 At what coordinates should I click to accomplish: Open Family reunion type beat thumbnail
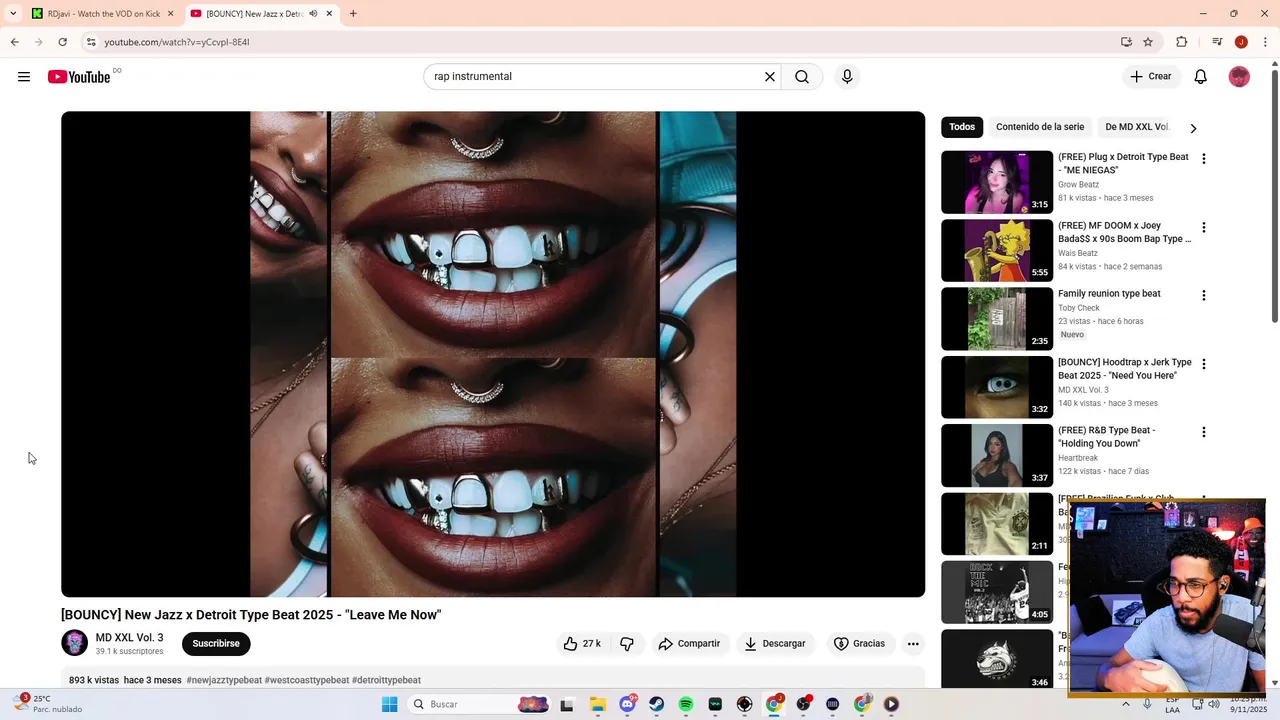(997, 318)
